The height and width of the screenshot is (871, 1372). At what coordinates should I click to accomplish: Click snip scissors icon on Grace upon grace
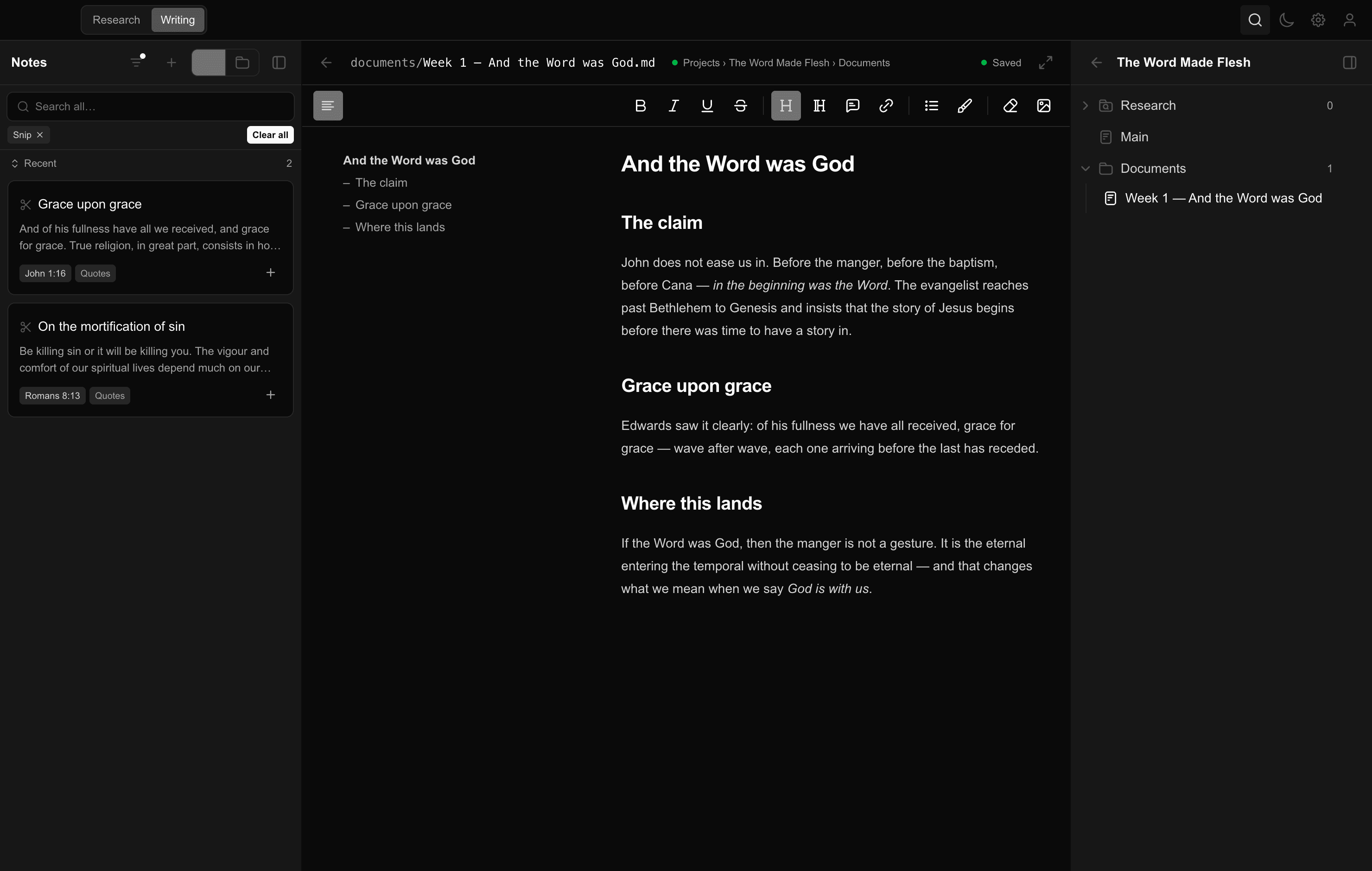pos(25,204)
